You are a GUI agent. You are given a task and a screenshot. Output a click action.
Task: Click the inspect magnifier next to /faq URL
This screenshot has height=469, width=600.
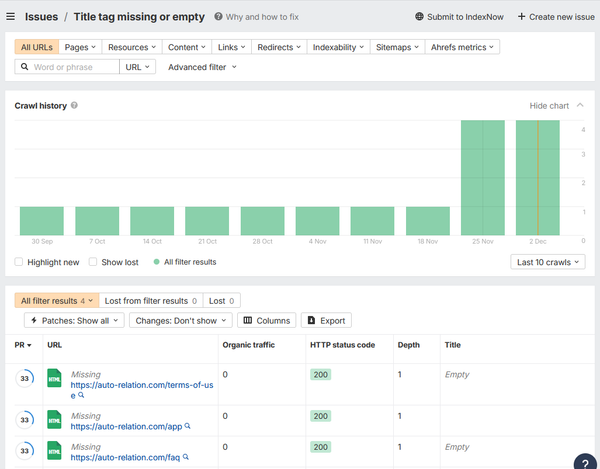coord(186,456)
